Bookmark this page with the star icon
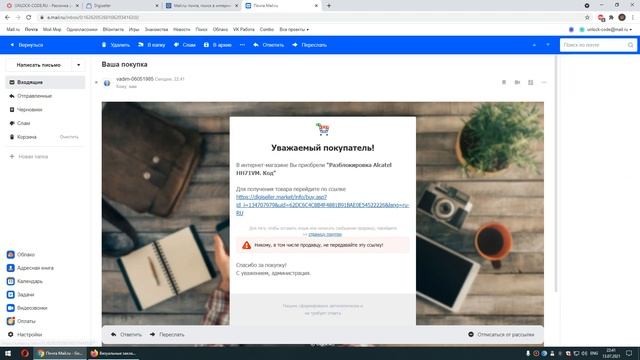640x360 pixels. click(587, 18)
